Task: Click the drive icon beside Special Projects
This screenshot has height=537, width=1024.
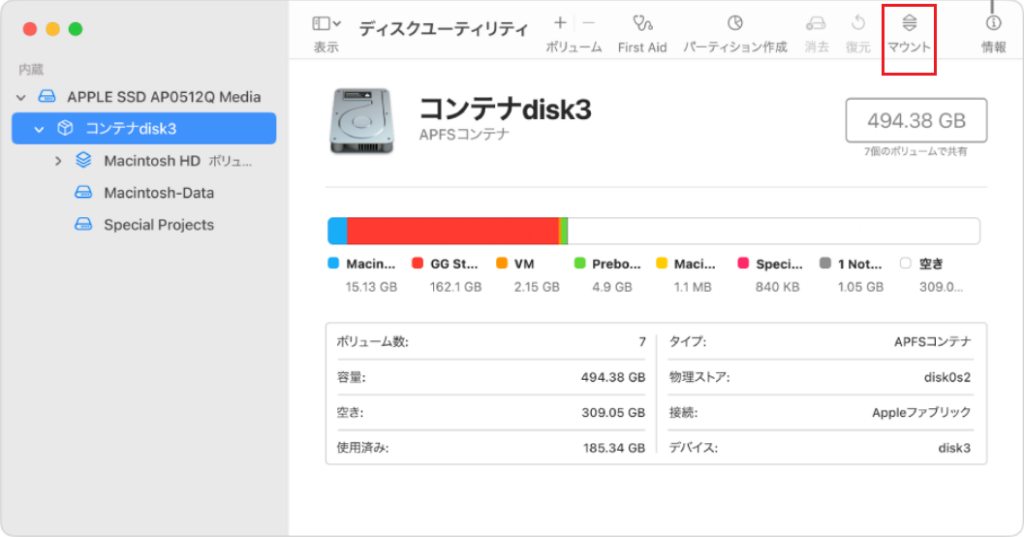Action: click(83, 224)
